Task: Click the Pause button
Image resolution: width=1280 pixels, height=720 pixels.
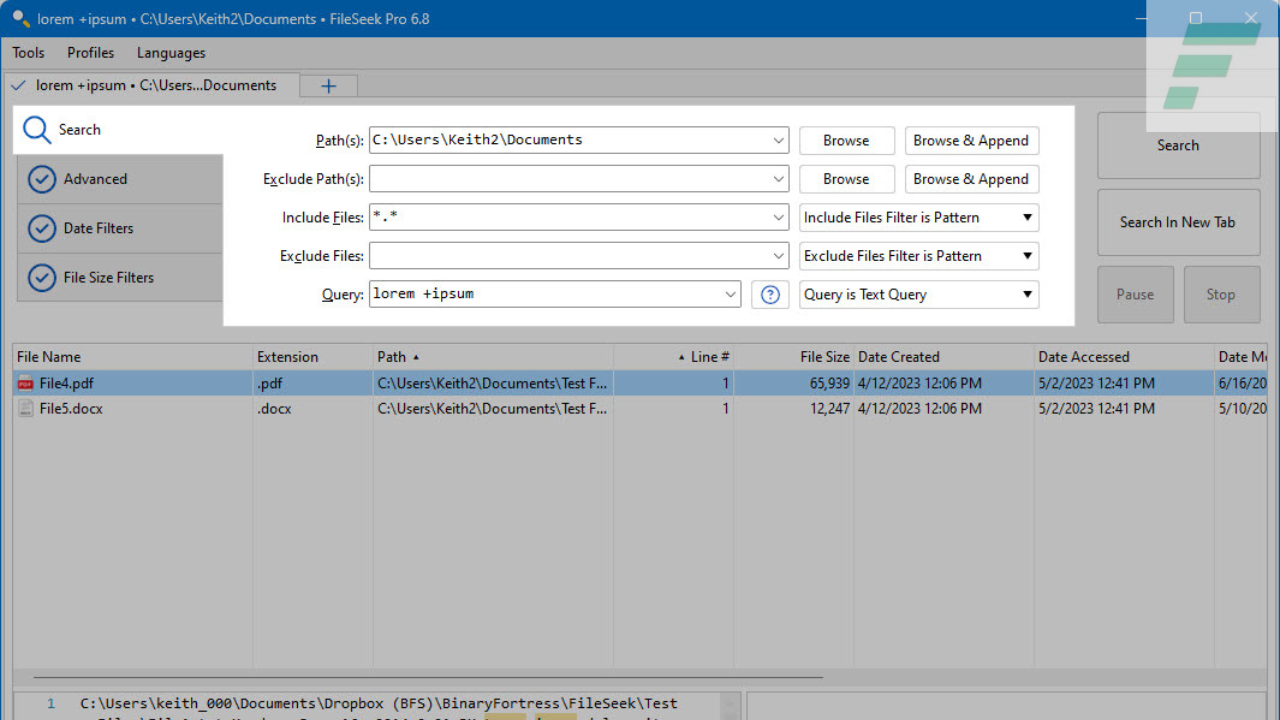Action: (1135, 294)
